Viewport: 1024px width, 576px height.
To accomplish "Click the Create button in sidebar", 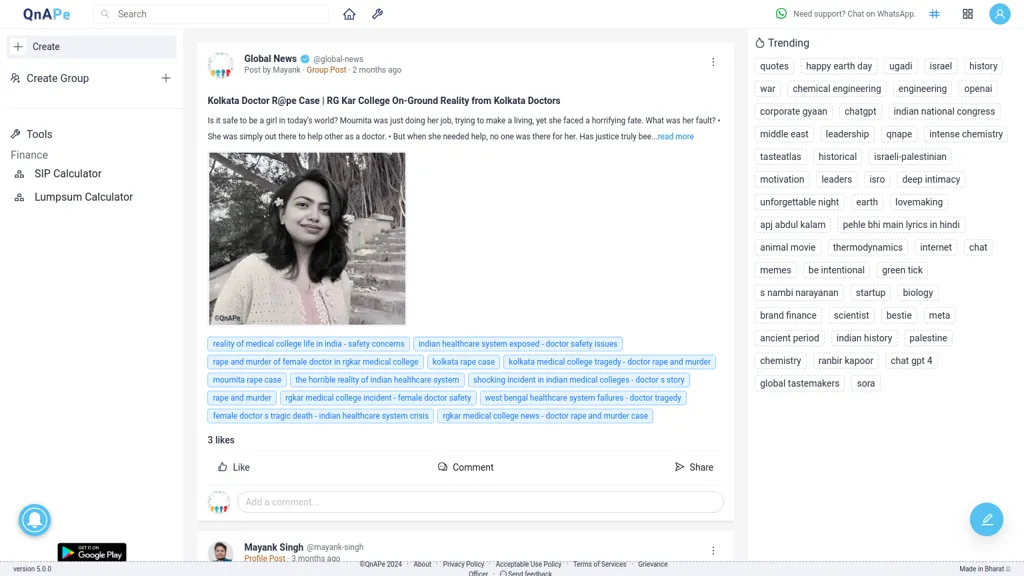I will pos(91,46).
